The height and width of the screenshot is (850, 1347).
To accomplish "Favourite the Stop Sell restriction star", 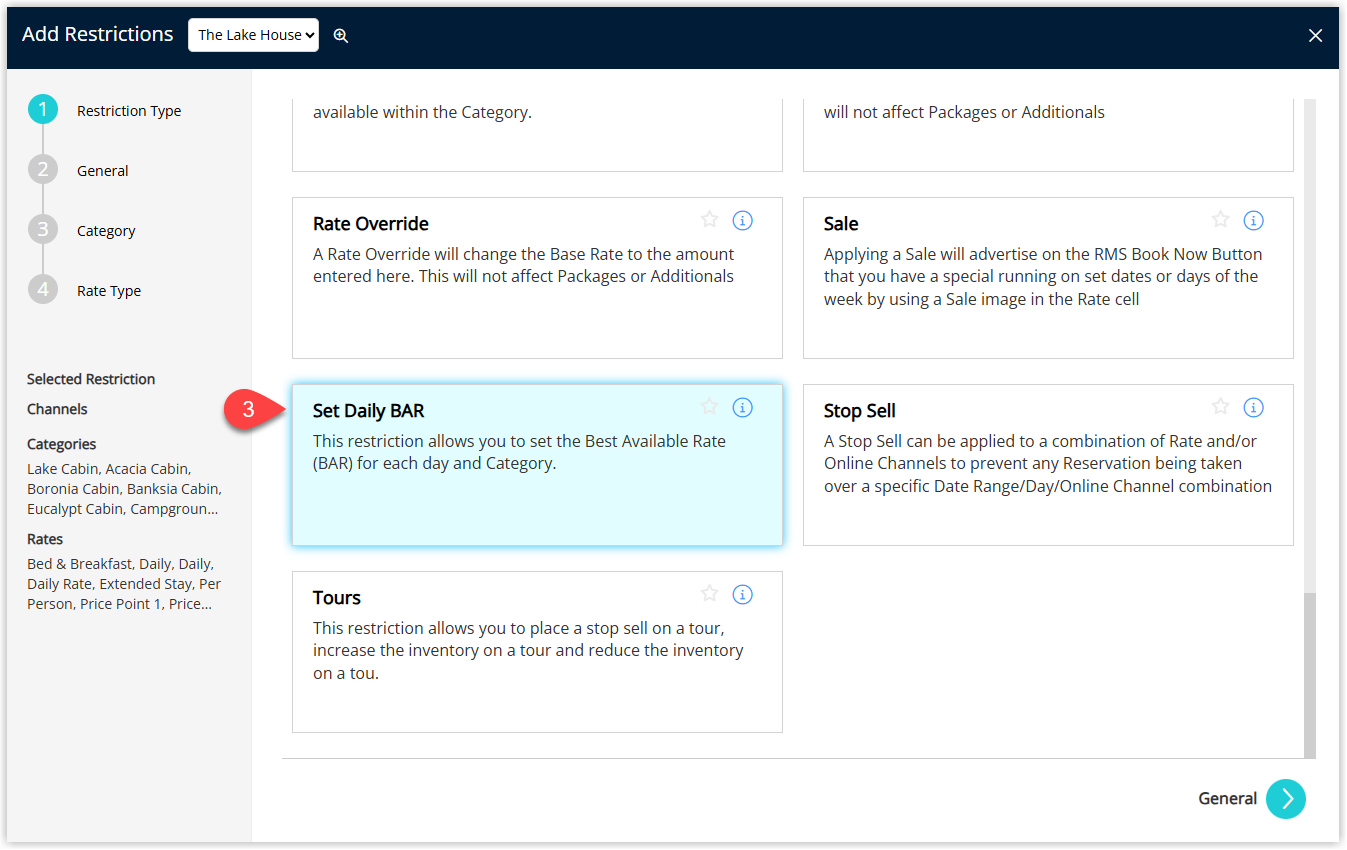I will click(x=1220, y=407).
